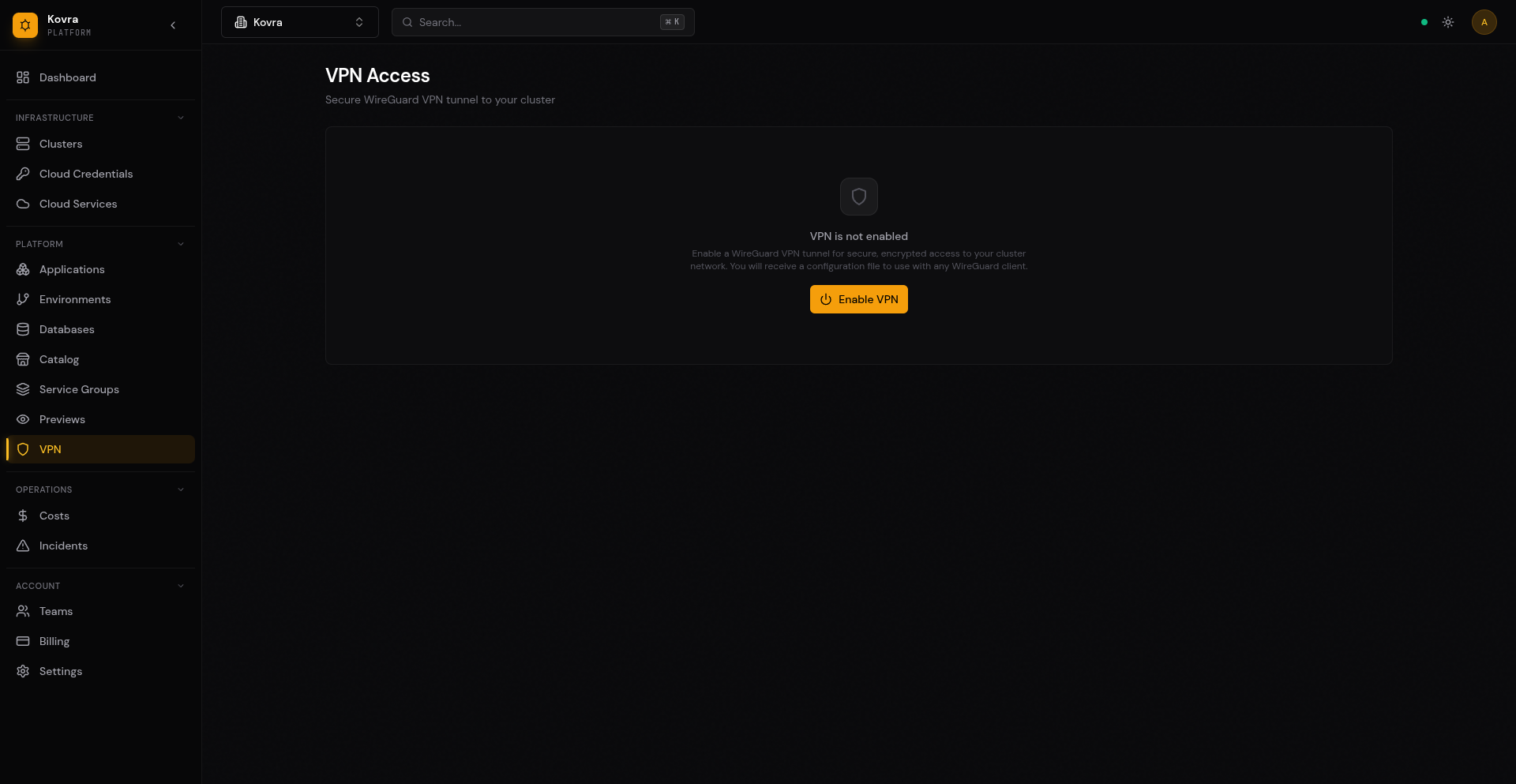Image resolution: width=1516 pixels, height=784 pixels.
Task: Click the Cloud Credentials key icon
Action: click(23, 174)
